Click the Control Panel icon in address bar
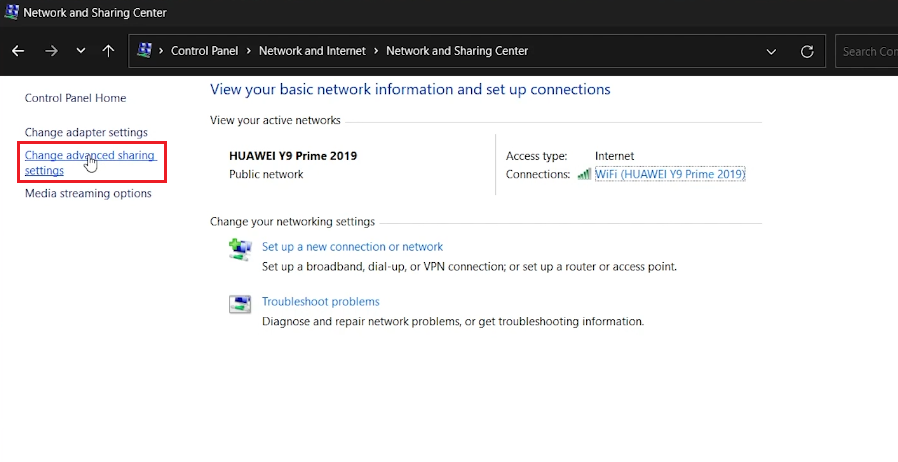 [144, 51]
